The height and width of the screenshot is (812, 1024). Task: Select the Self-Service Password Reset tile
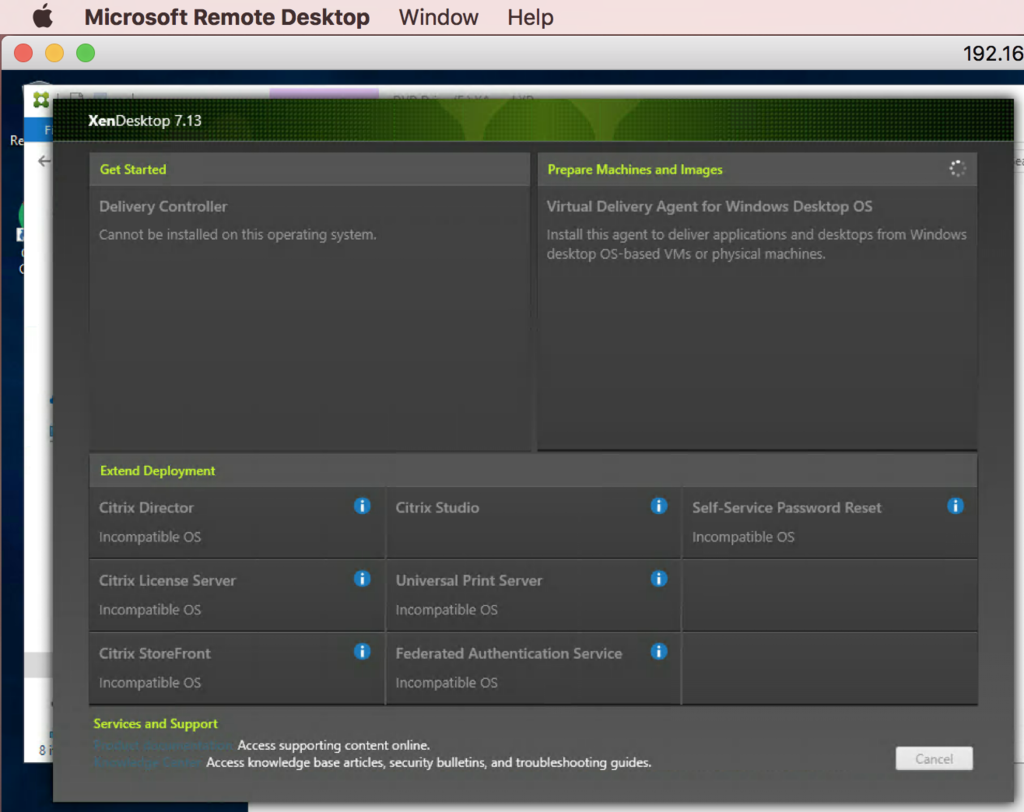[829, 523]
